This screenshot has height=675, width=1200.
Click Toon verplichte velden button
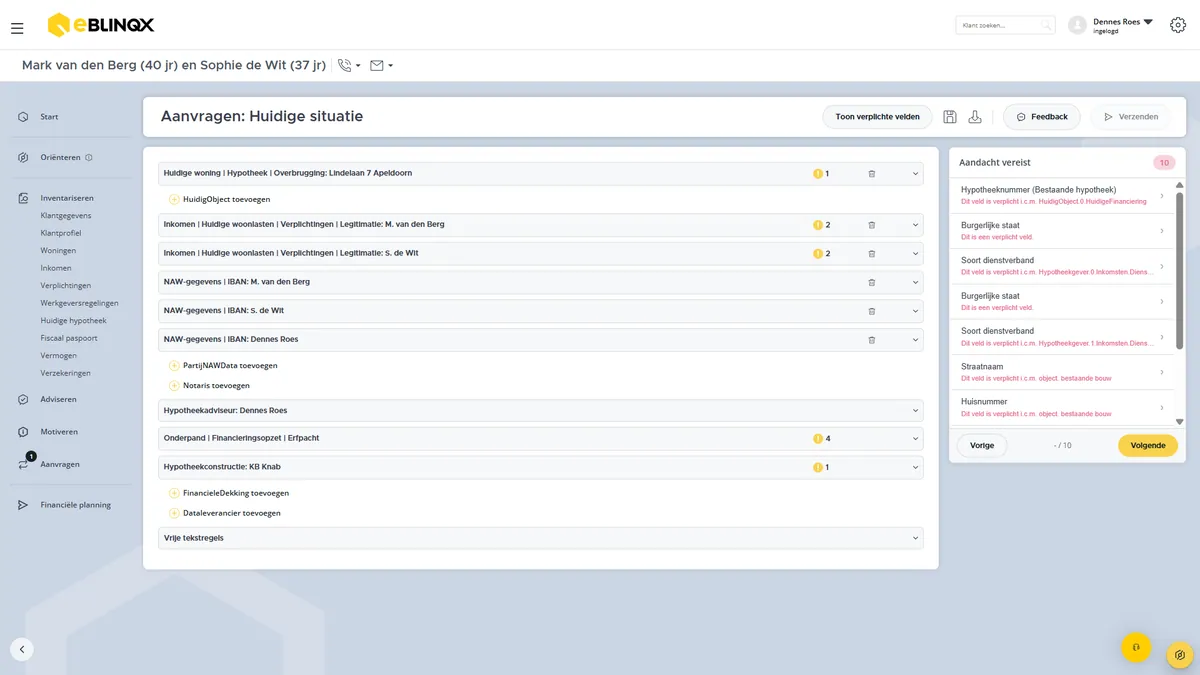pyautogui.click(x=877, y=117)
